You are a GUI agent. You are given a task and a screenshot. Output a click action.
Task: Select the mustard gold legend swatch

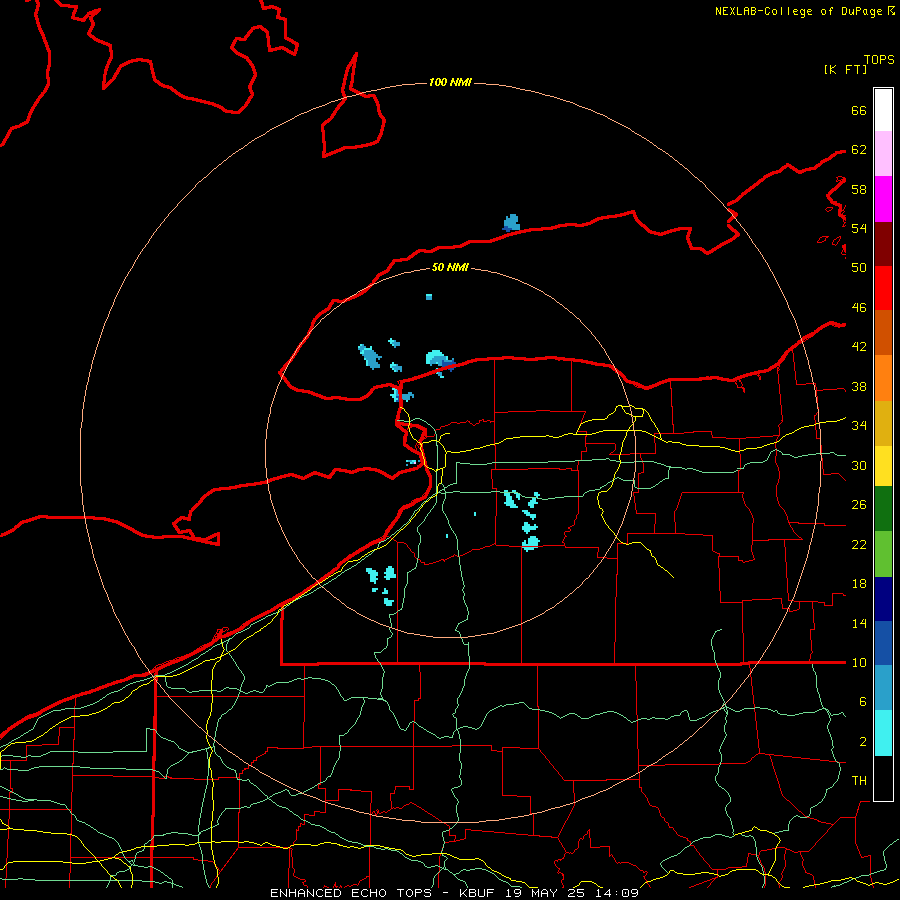[x=883, y=424]
